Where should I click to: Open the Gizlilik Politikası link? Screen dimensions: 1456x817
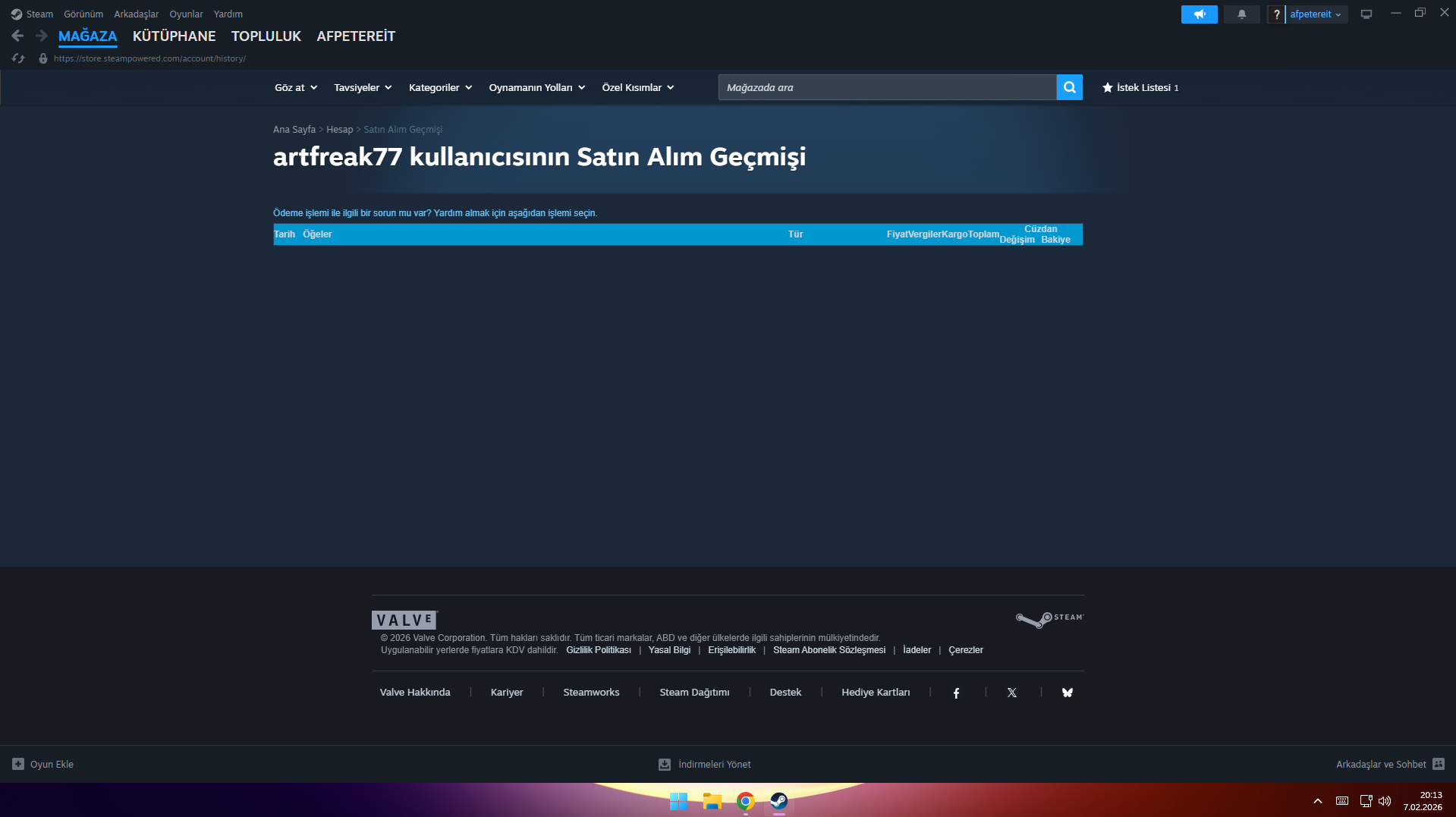pos(599,650)
